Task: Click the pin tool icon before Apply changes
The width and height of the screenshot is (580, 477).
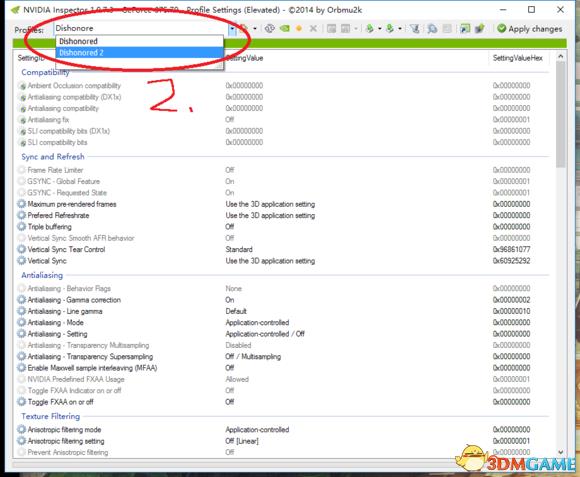Action: coord(479,28)
